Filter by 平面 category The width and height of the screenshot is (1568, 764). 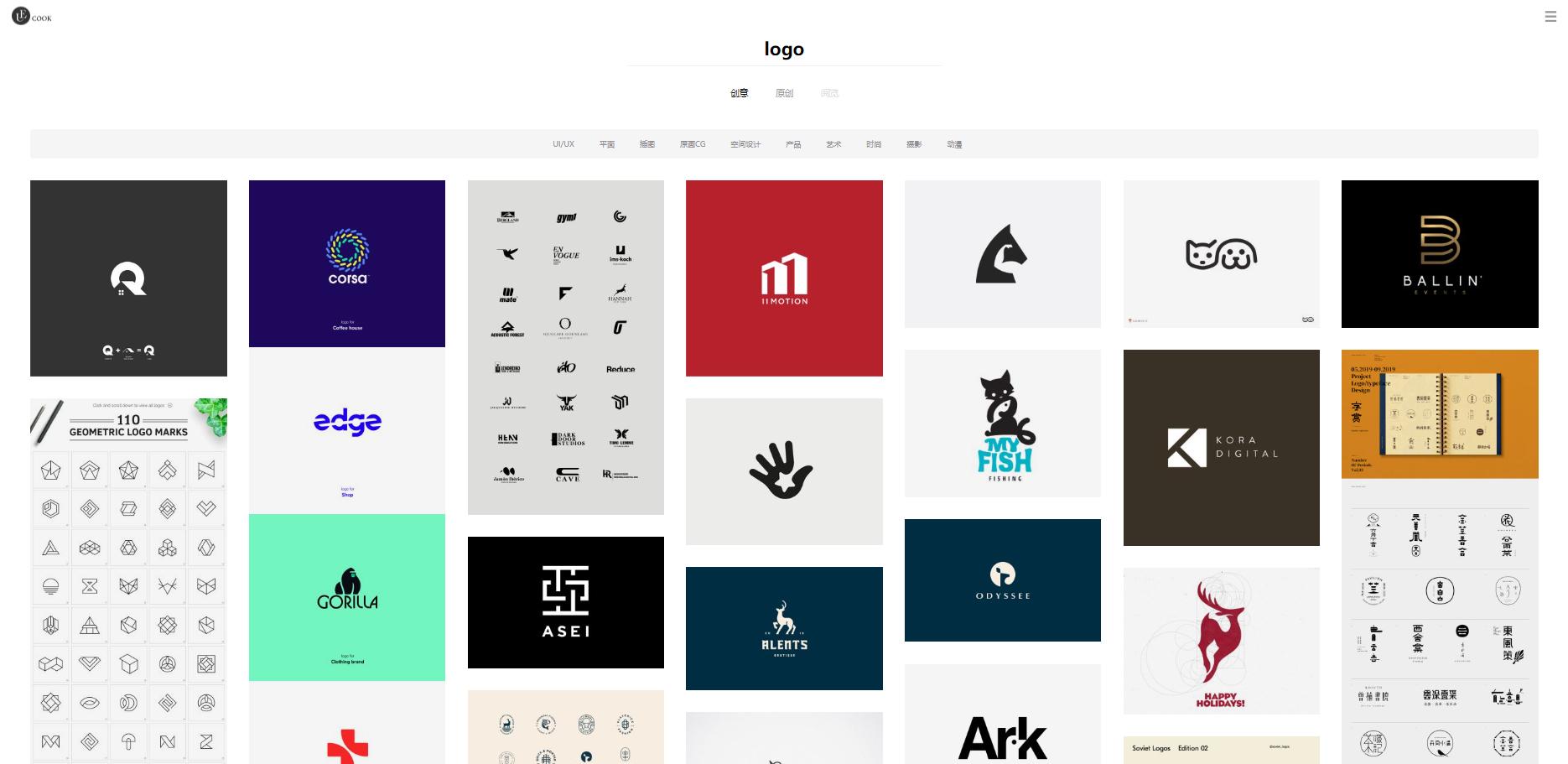(x=607, y=144)
